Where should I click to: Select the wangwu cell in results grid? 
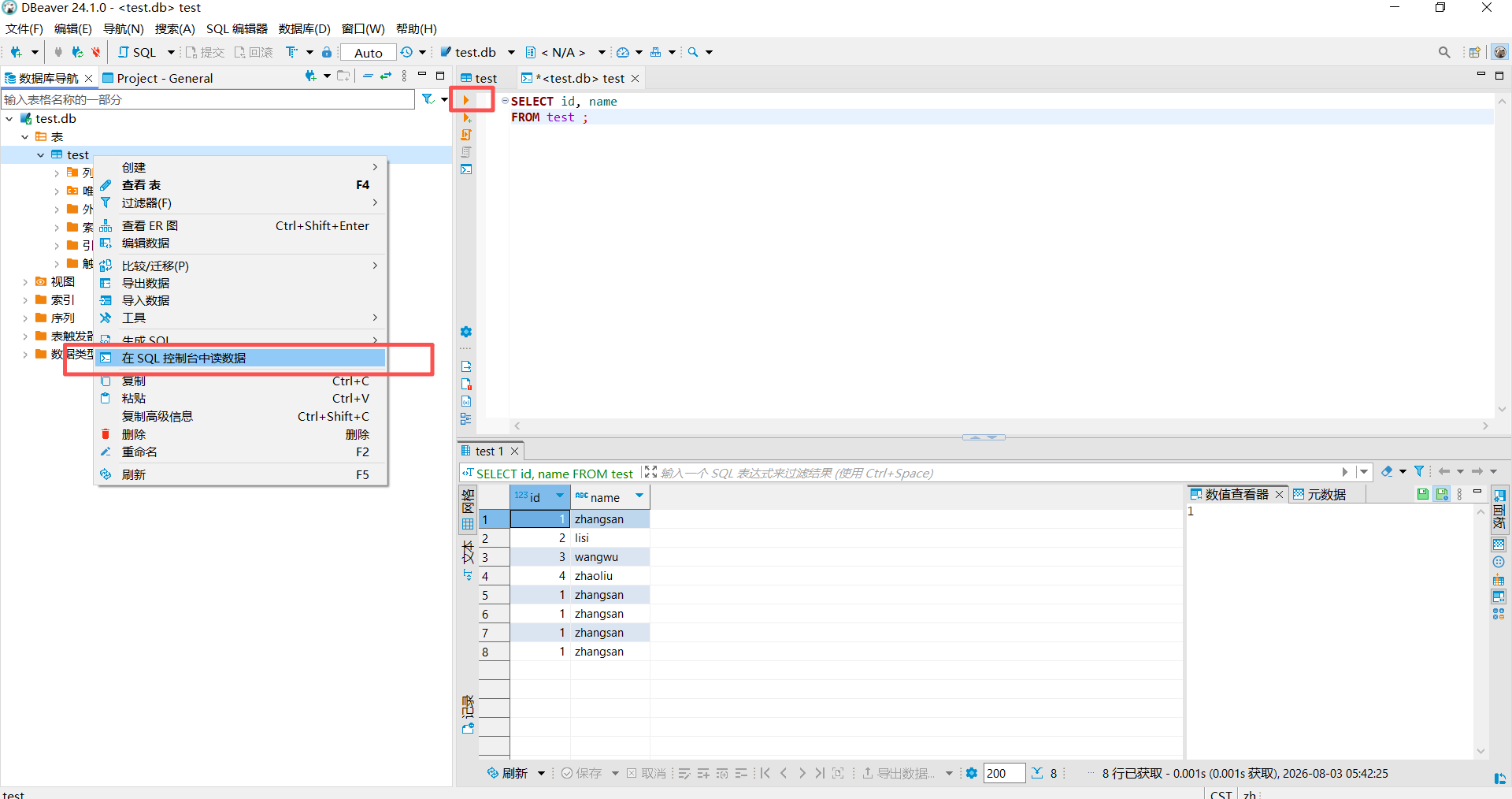click(x=610, y=557)
